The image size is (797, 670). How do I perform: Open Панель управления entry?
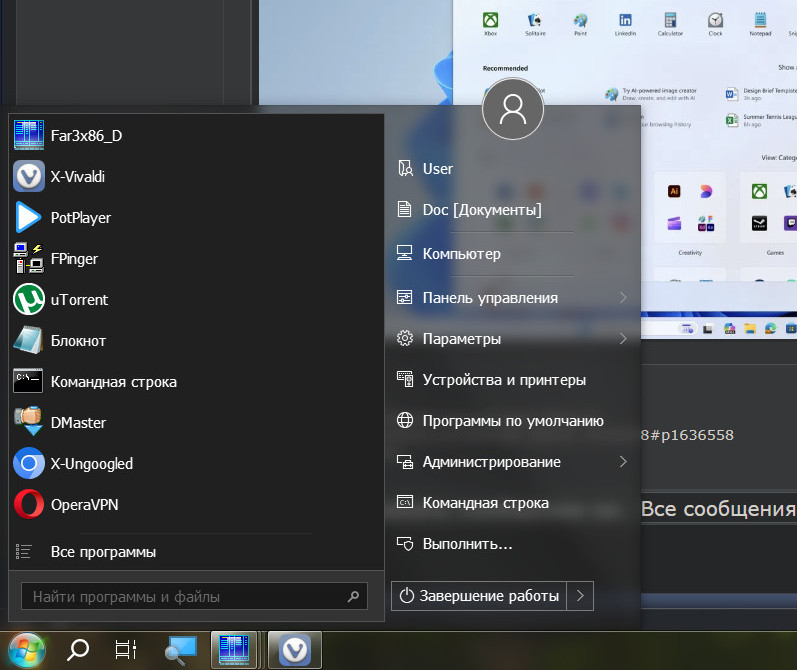(512, 297)
